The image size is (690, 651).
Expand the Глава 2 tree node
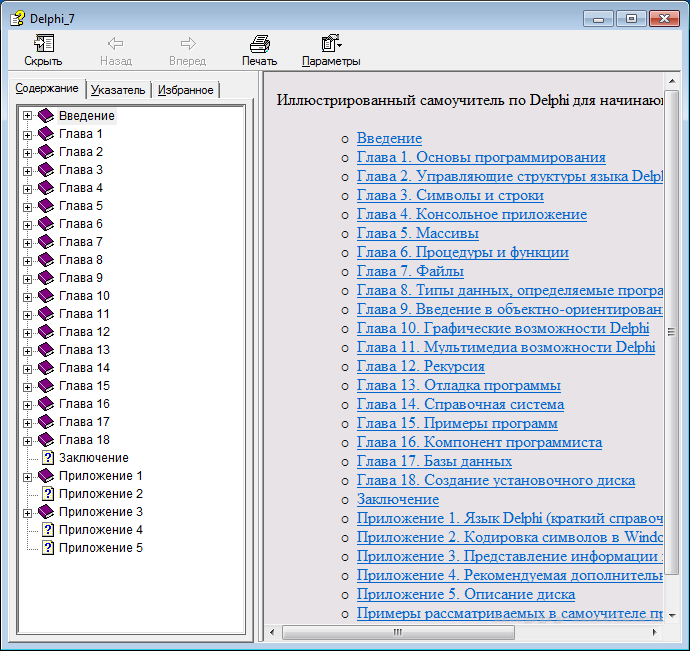(27, 153)
